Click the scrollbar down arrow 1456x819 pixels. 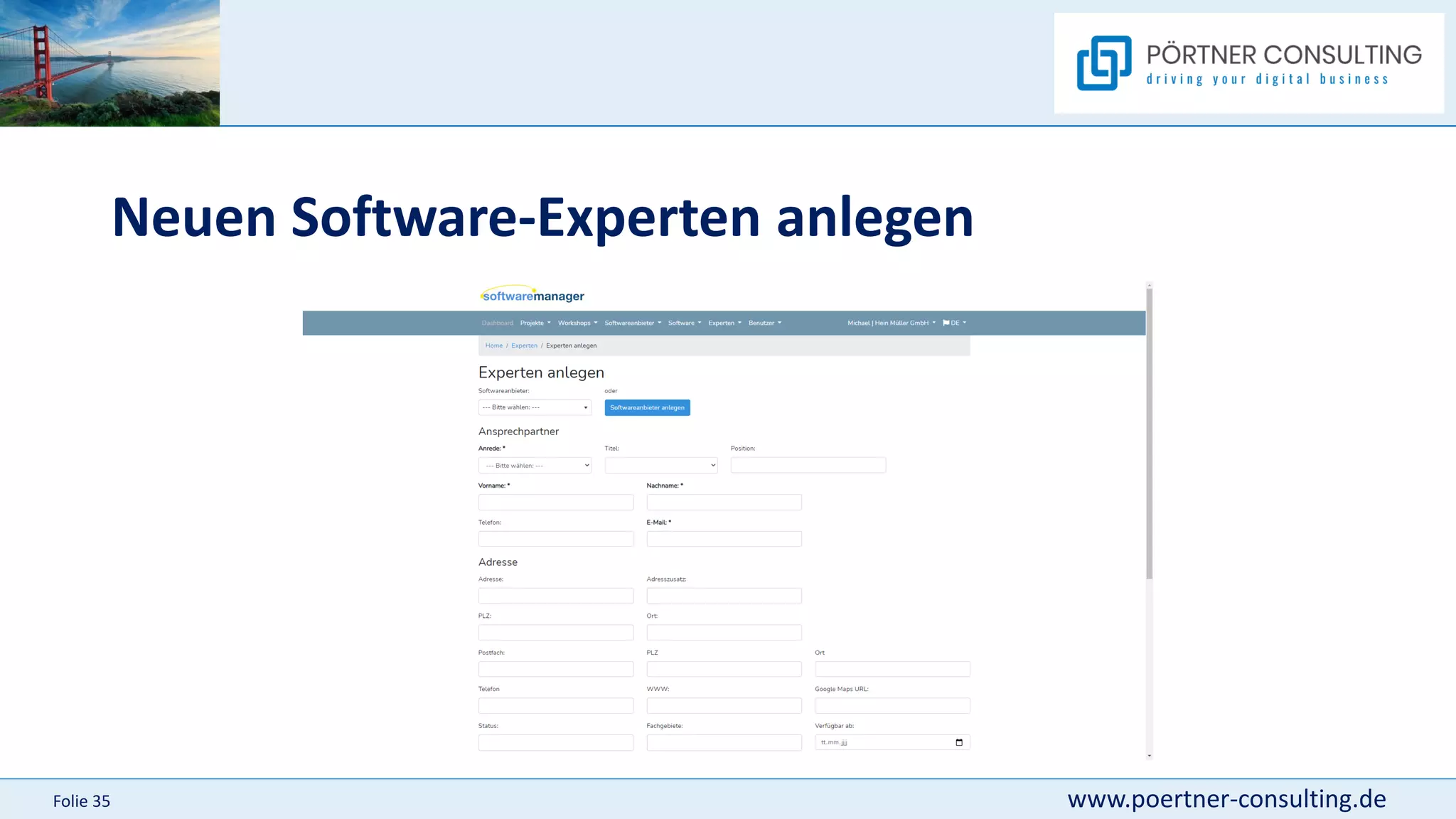tap(1150, 756)
